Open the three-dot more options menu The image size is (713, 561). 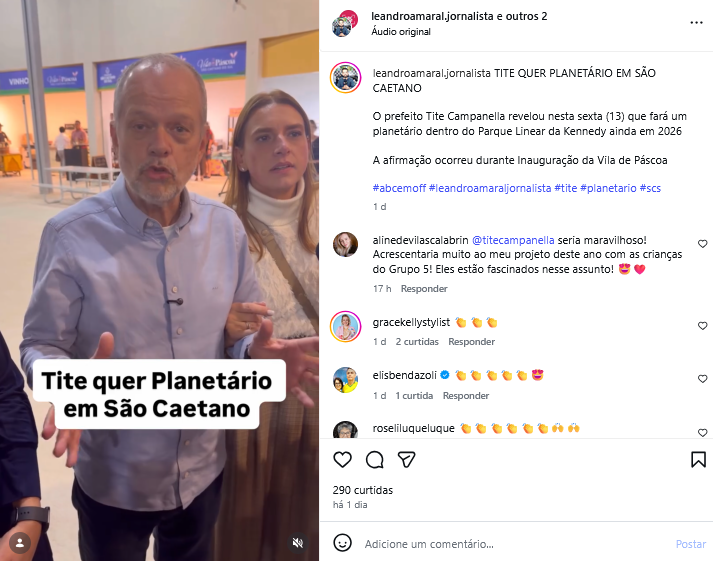click(696, 23)
